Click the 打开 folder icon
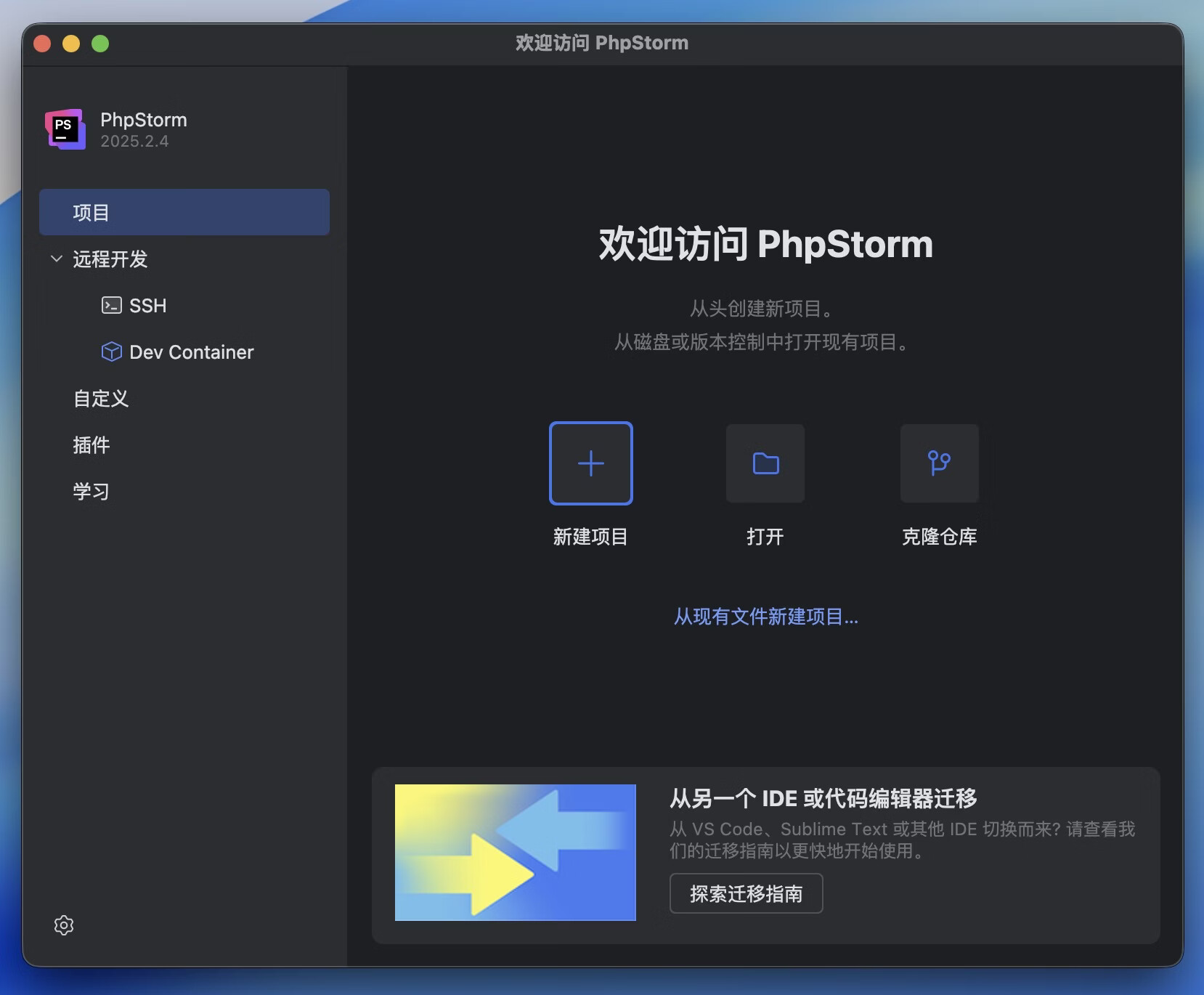The height and width of the screenshot is (995, 1204). [765, 463]
